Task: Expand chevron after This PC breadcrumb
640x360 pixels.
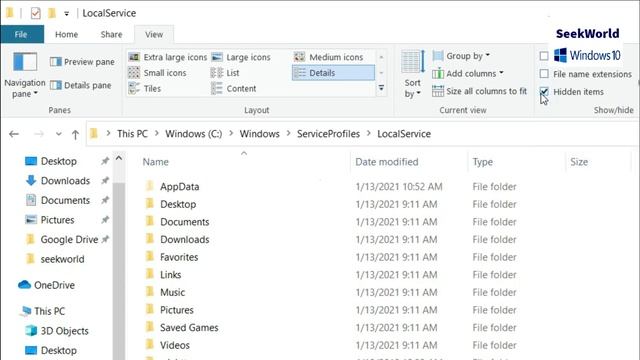Action: (x=157, y=134)
